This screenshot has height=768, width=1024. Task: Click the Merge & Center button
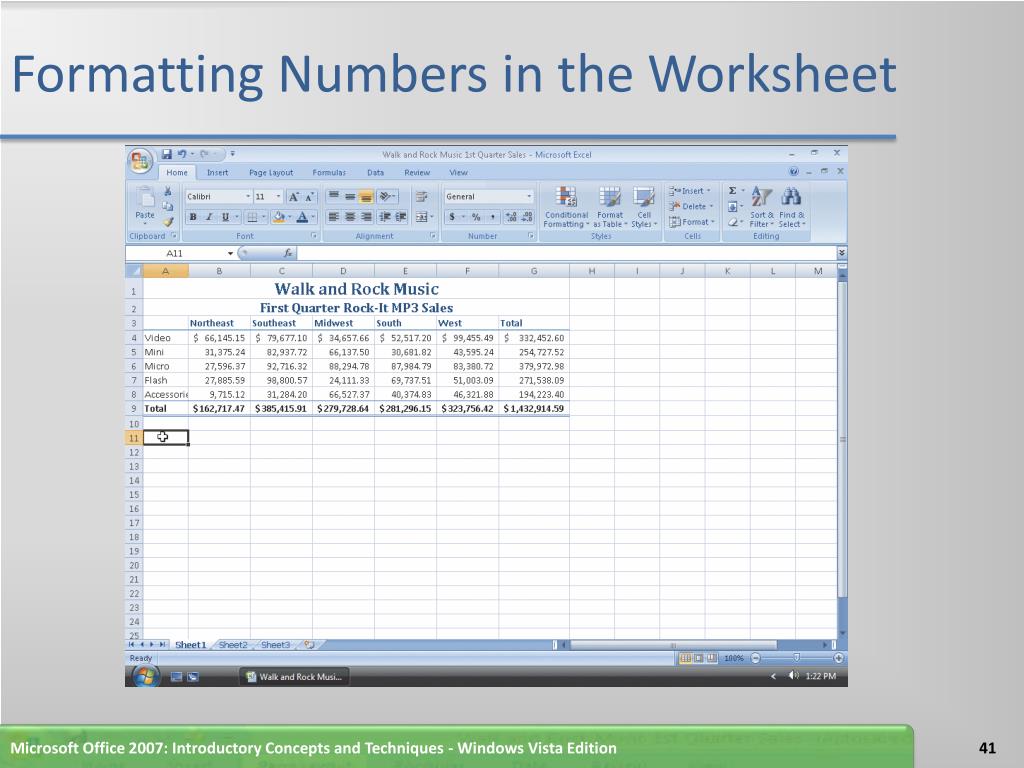(x=421, y=217)
